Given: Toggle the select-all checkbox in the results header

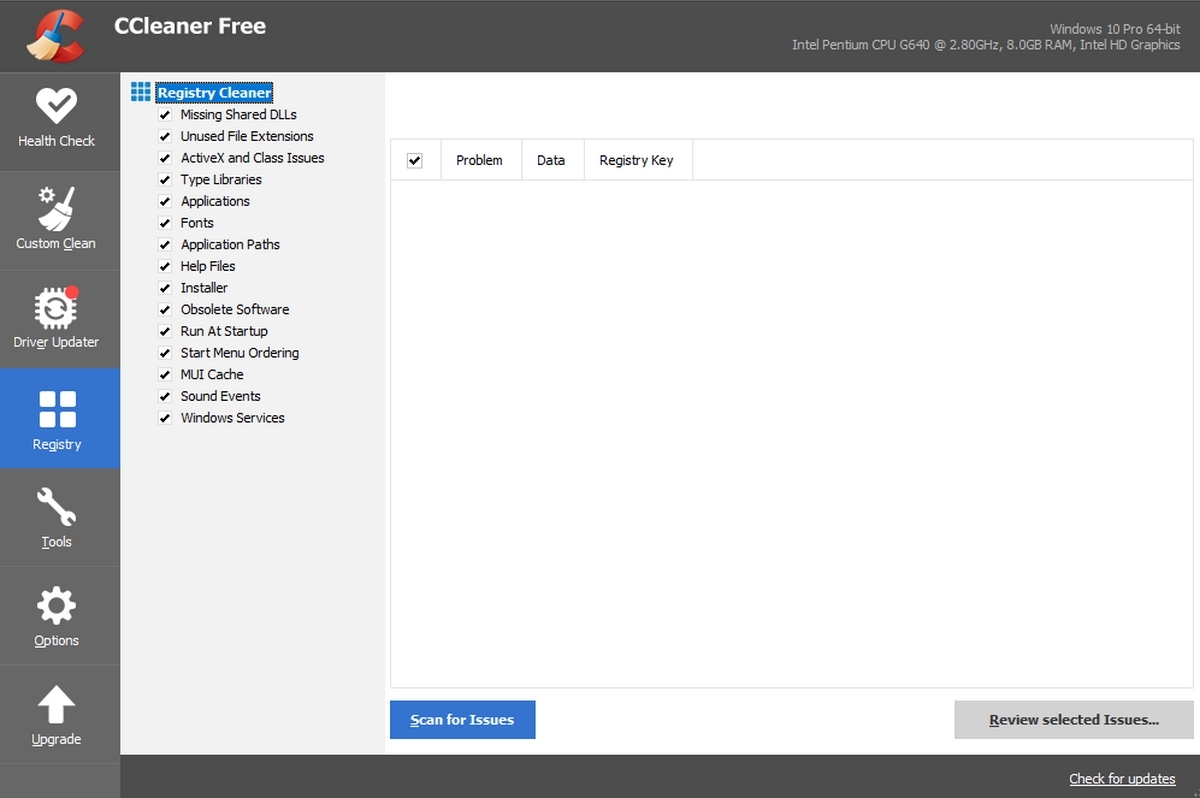Looking at the screenshot, I should [x=416, y=159].
